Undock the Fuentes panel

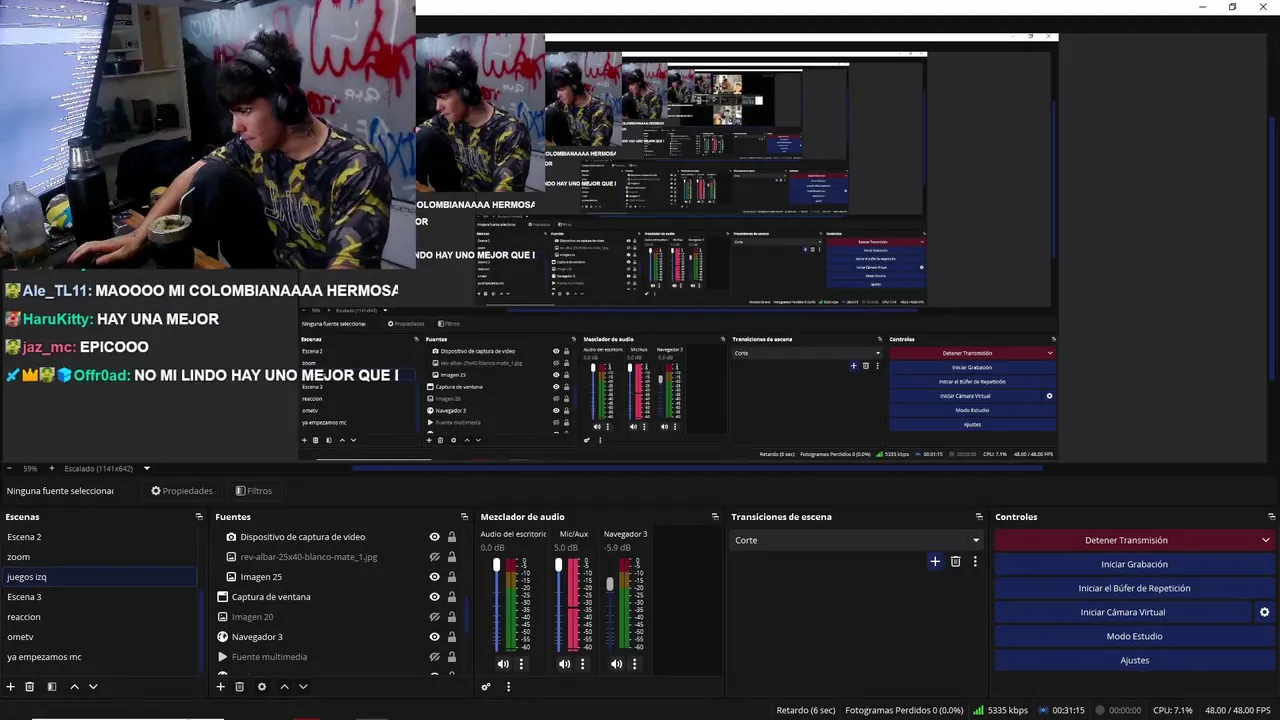coord(464,517)
